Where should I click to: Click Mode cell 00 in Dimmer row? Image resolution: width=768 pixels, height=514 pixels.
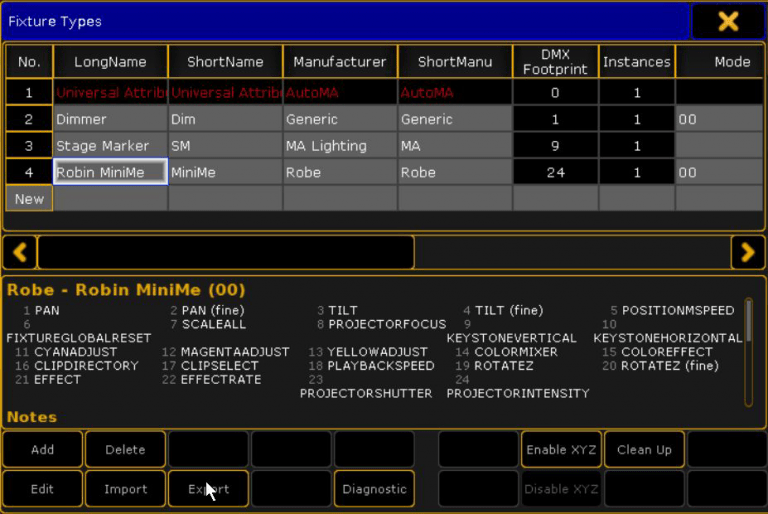pyautogui.click(x=719, y=119)
